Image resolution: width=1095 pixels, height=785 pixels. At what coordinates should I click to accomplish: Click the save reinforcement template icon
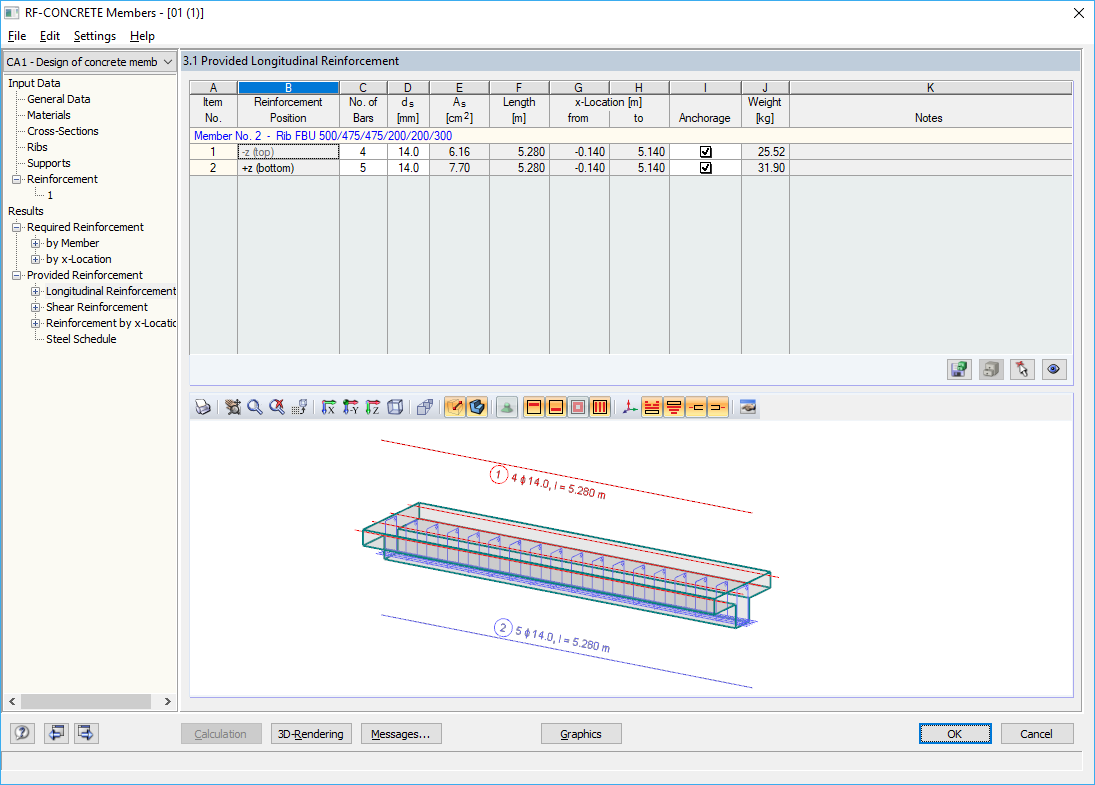960,369
